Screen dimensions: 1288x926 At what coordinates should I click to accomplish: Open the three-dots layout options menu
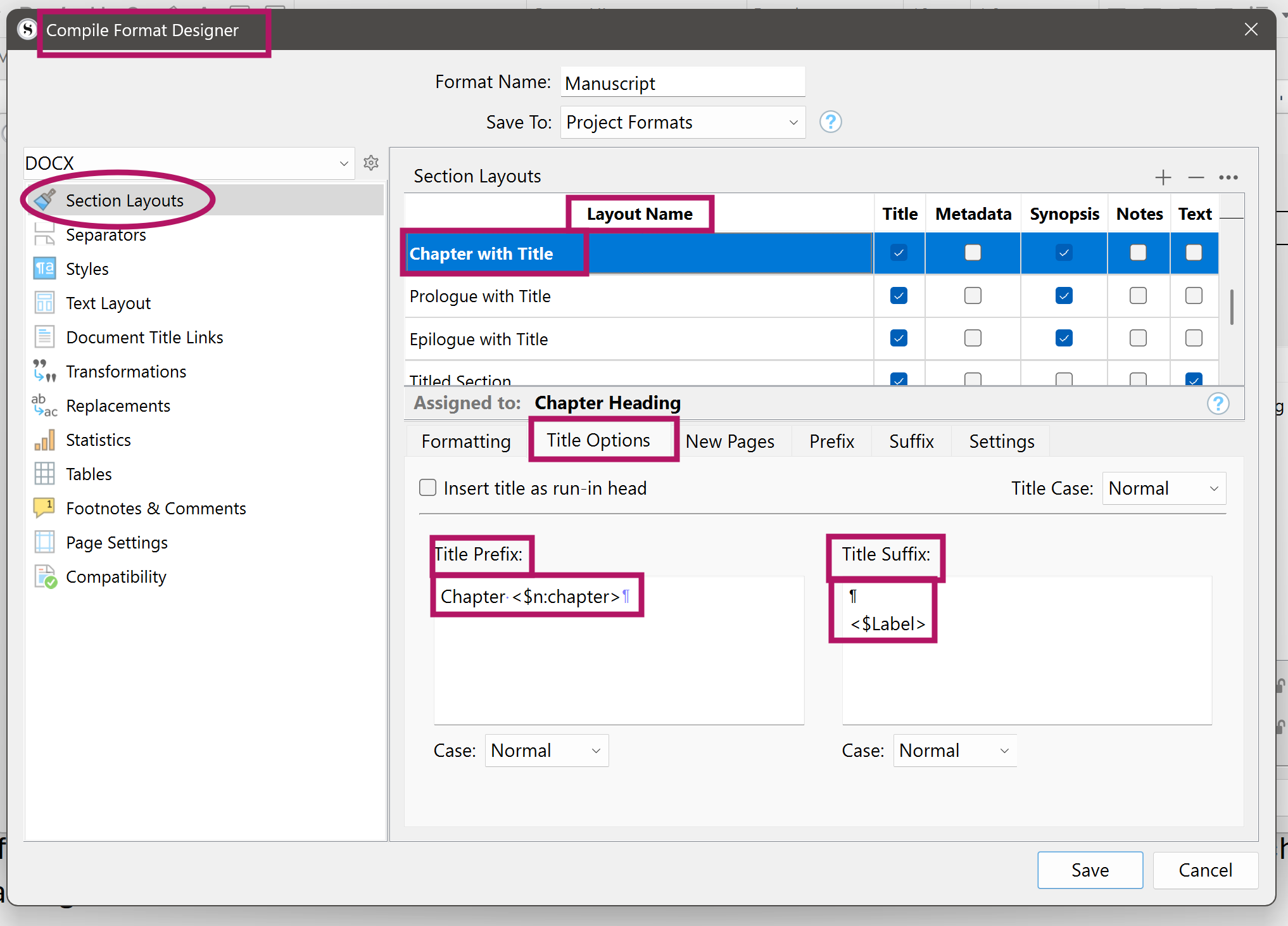point(1228,177)
